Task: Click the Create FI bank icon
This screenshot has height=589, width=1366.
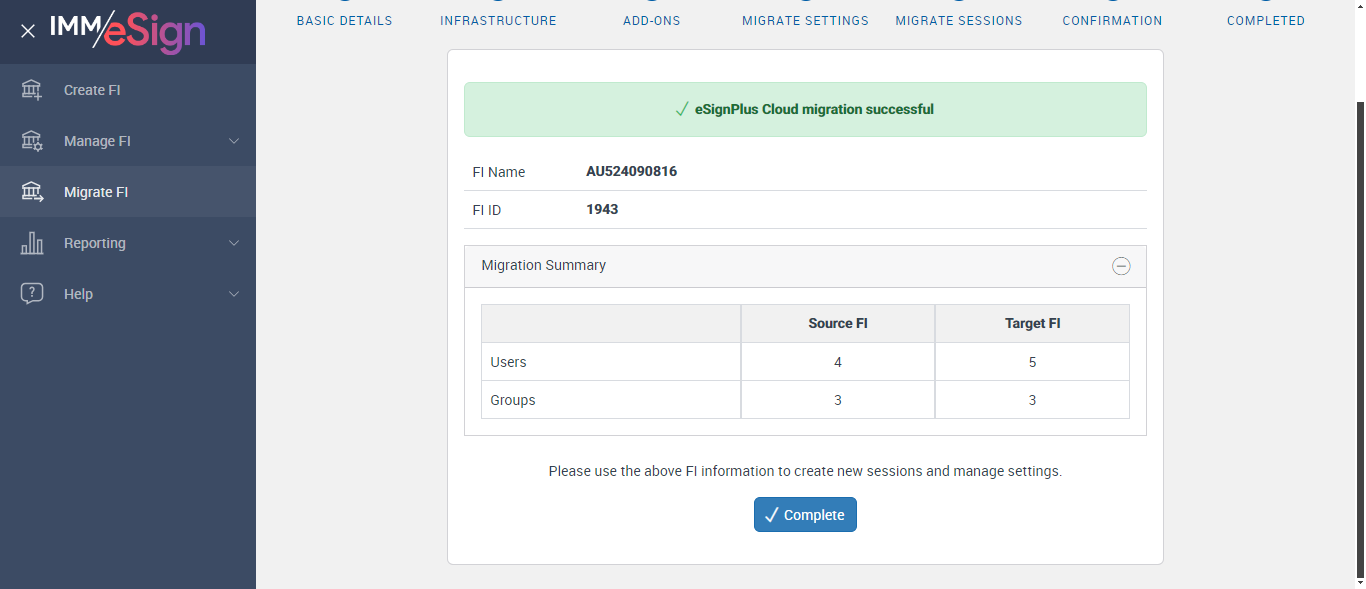Action: point(32,90)
